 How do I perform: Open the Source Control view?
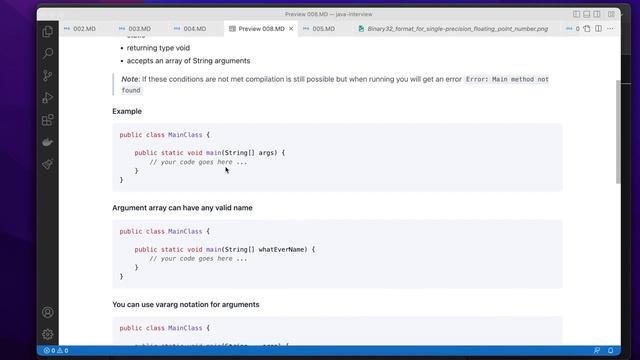pyautogui.click(x=48, y=76)
